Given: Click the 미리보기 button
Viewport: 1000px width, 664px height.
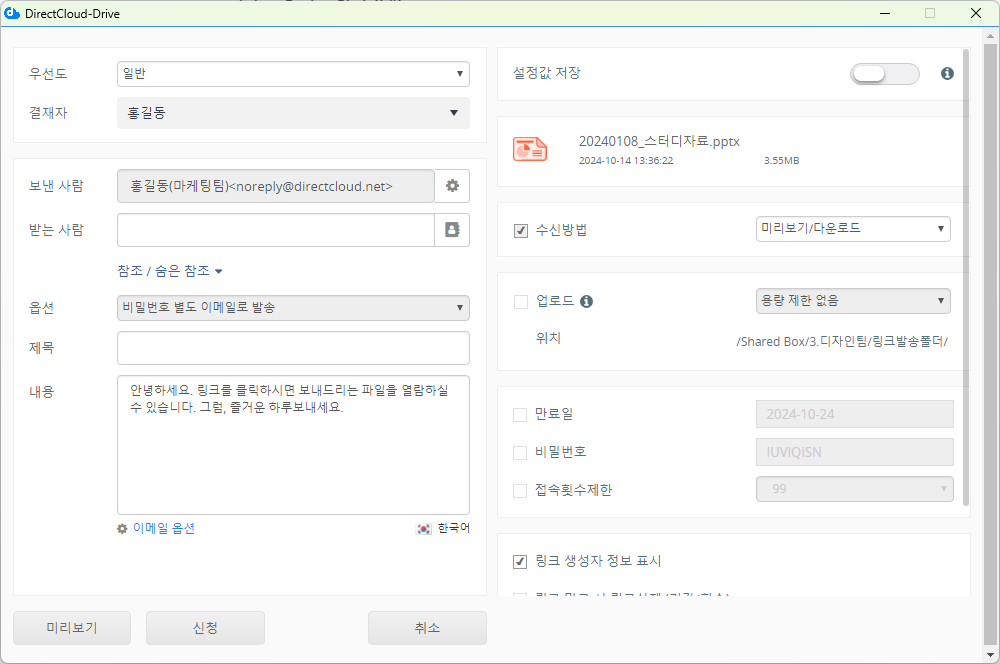Looking at the screenshot, I should pyautogui.click(x=72, y=628).
